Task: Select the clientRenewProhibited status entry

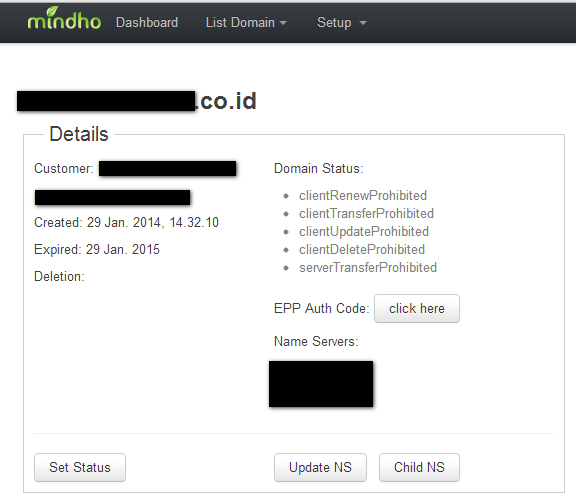Action: coord(363,195)
